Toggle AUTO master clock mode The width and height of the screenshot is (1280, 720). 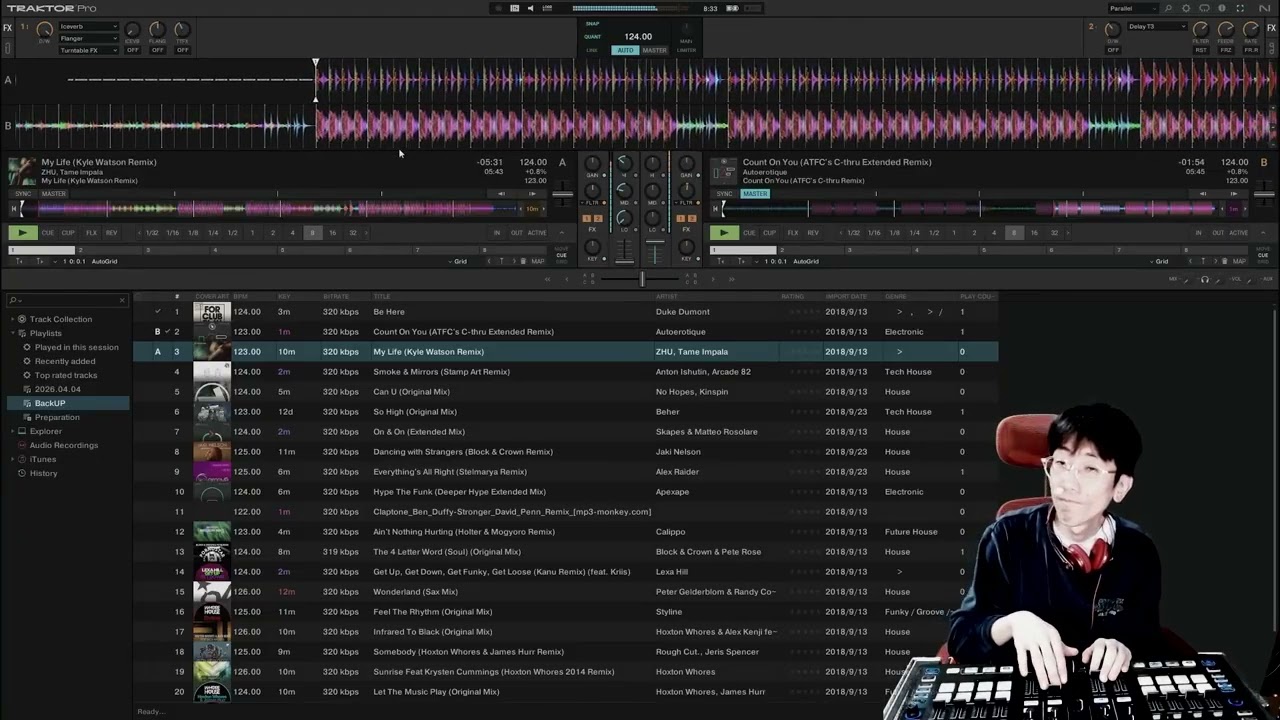pos(625,50)
